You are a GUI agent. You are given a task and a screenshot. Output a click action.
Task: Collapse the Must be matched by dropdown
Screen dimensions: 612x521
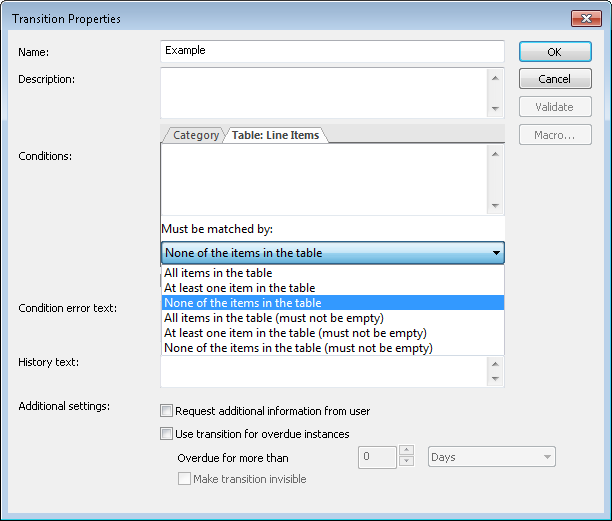(496, 253)
